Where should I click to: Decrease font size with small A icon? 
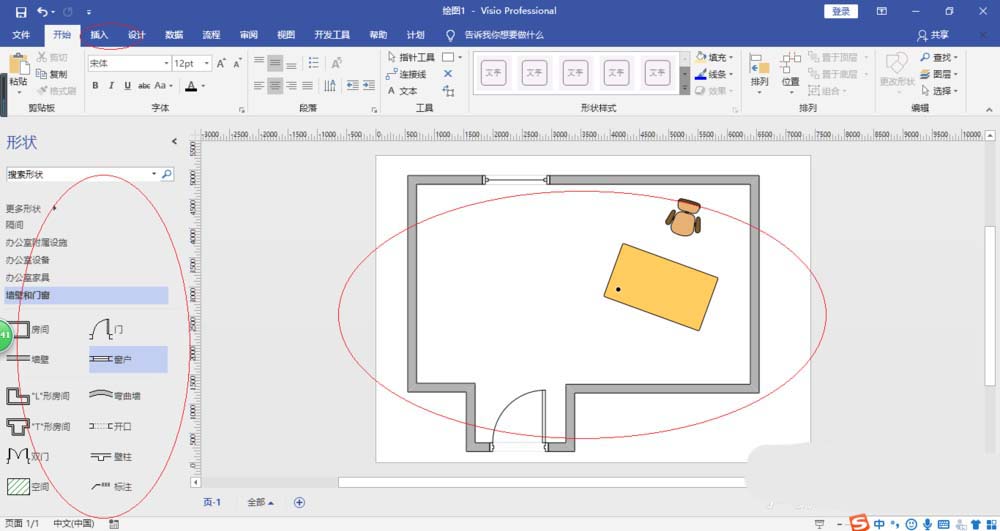point(237,64)
